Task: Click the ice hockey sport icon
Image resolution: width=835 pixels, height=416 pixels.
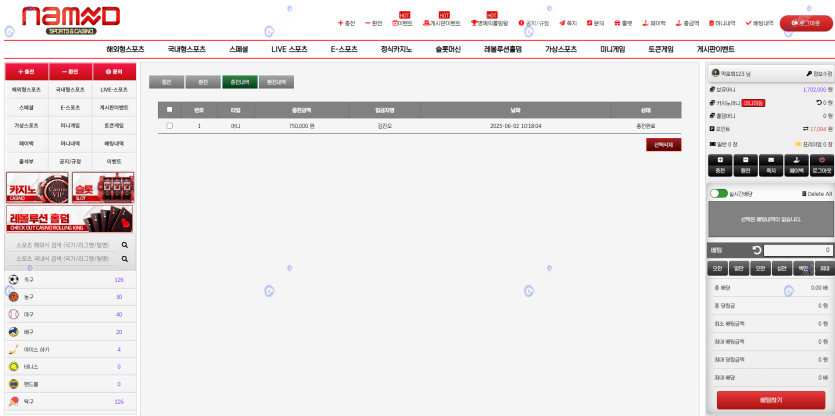Action: 14,349
